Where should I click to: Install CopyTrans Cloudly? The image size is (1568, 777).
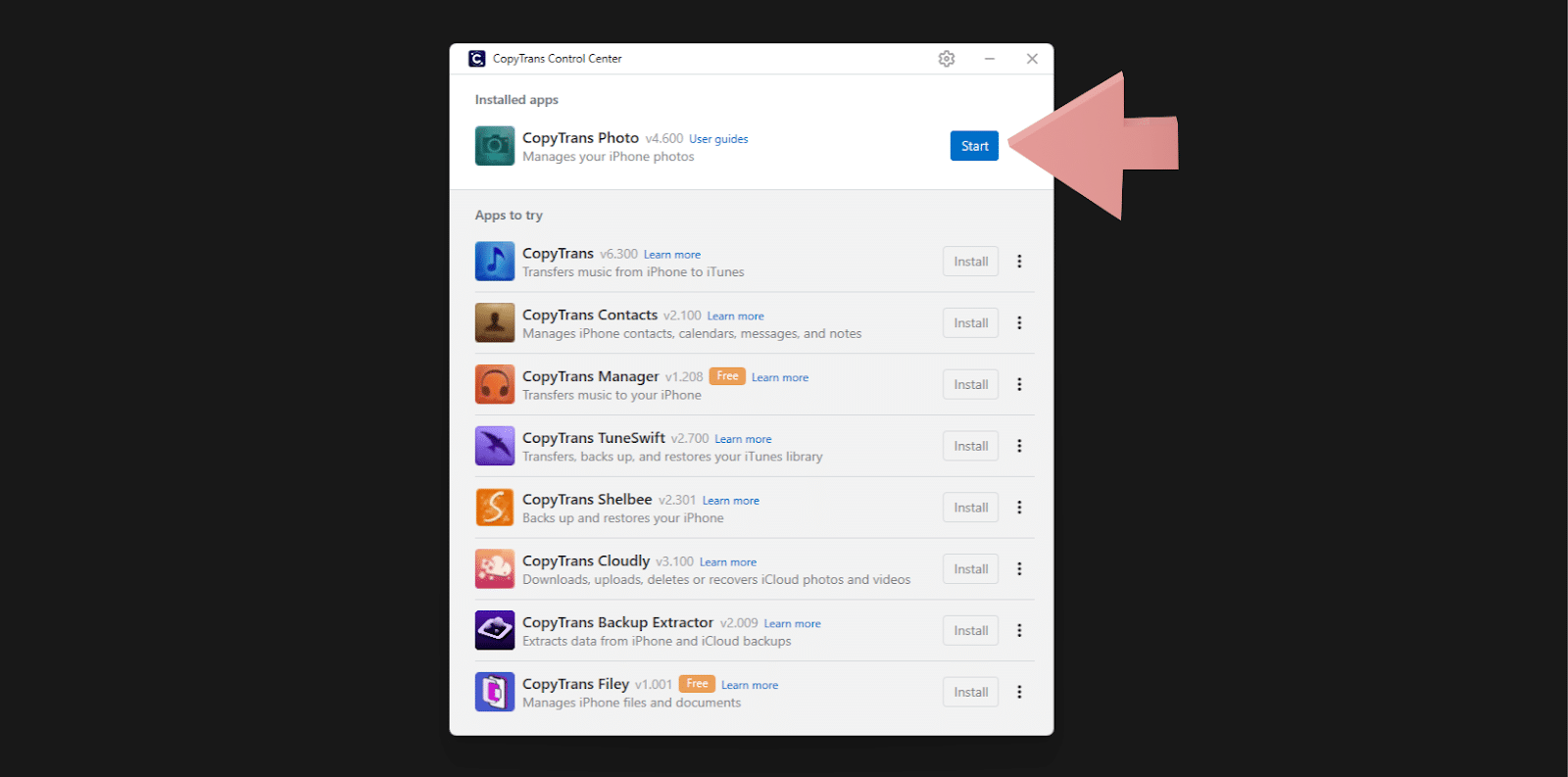pyautogui.click(x=970, y=569)
